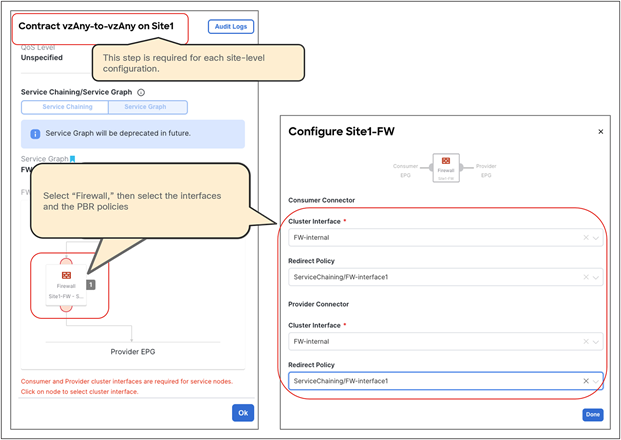Open Consumer Connector Cluster Interface dropdown

pos(446,238)
